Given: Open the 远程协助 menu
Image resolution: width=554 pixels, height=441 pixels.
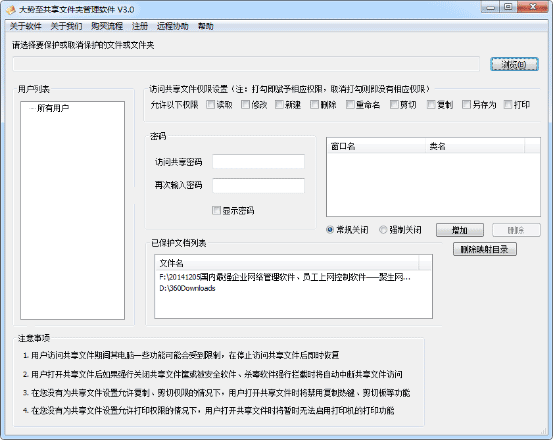Looking at the screenshot, I should 173,26.
